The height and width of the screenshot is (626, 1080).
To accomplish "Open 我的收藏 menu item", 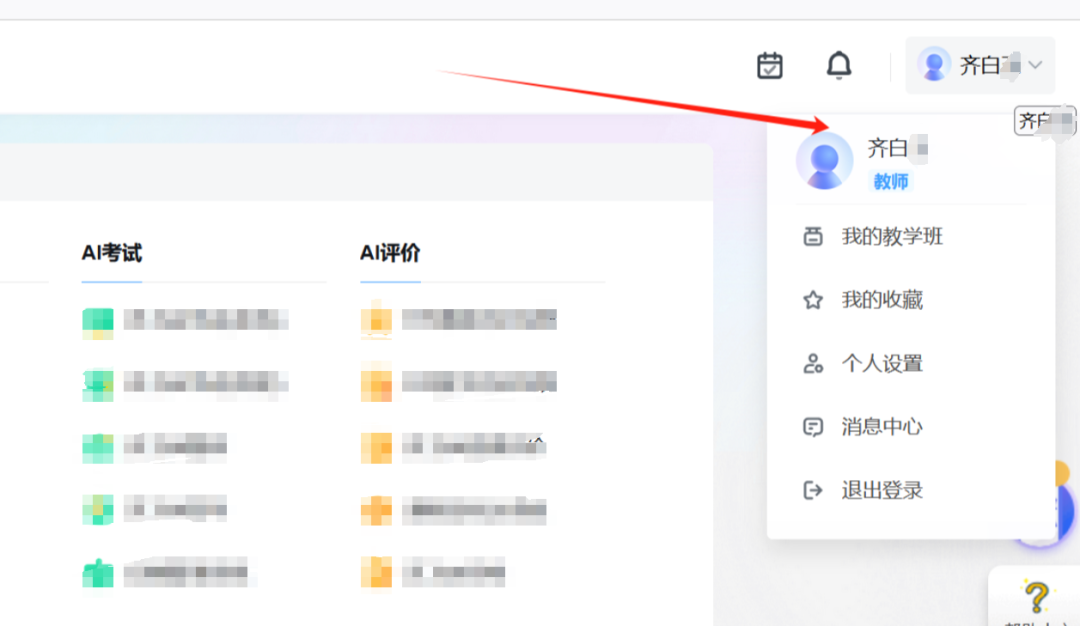I will click(x=911, y=300).
